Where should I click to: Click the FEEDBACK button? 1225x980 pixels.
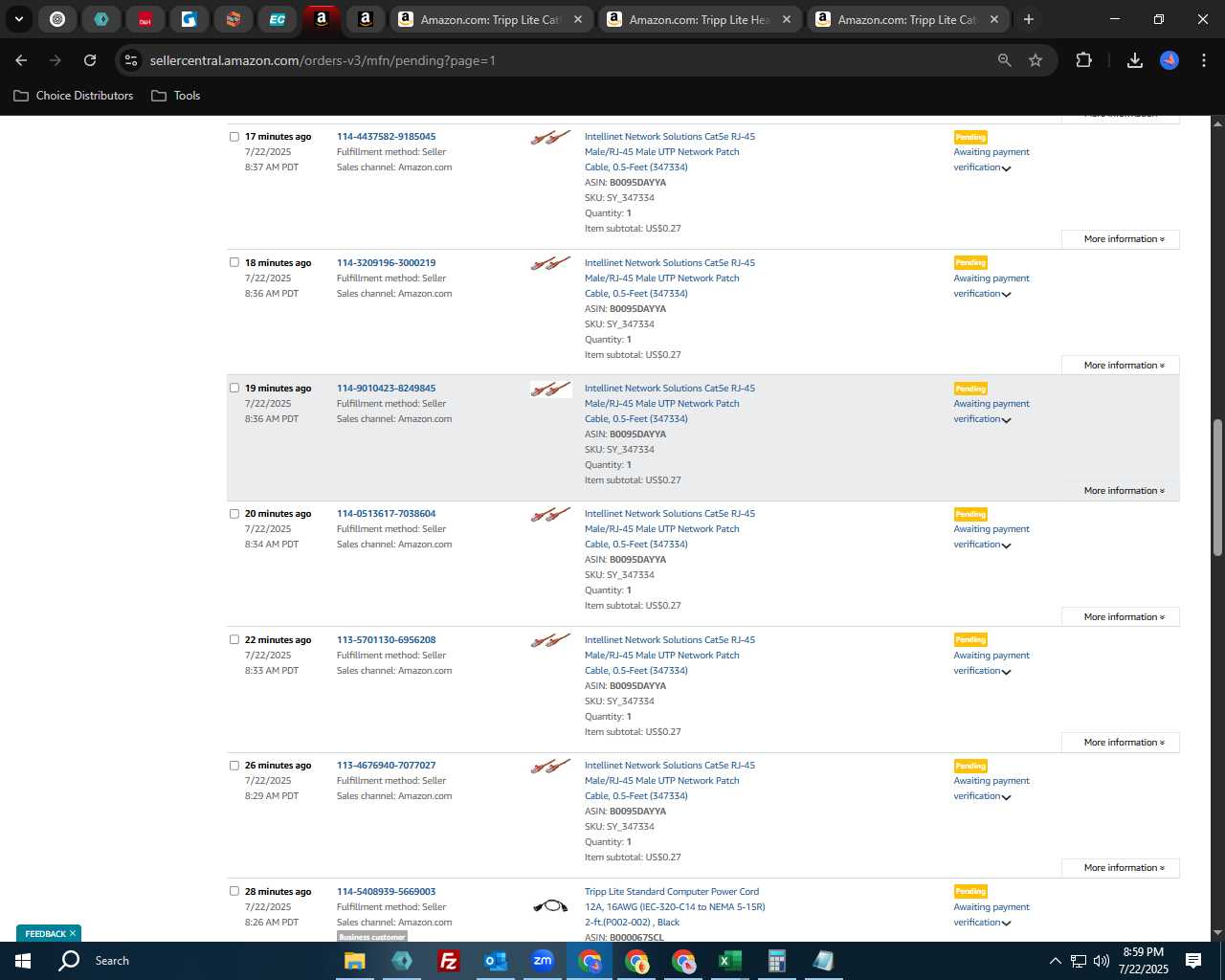tap(45, 934)
